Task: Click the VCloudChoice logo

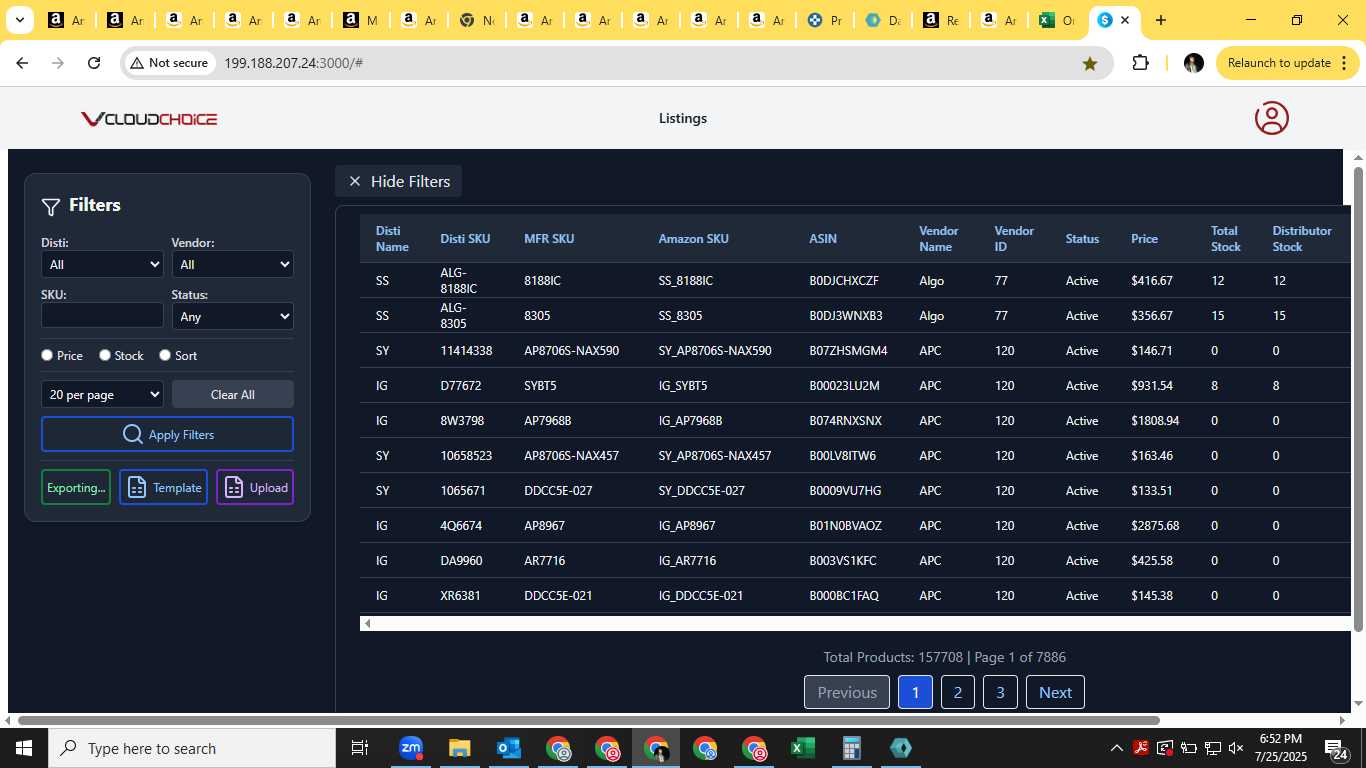Action: (149, 119)
